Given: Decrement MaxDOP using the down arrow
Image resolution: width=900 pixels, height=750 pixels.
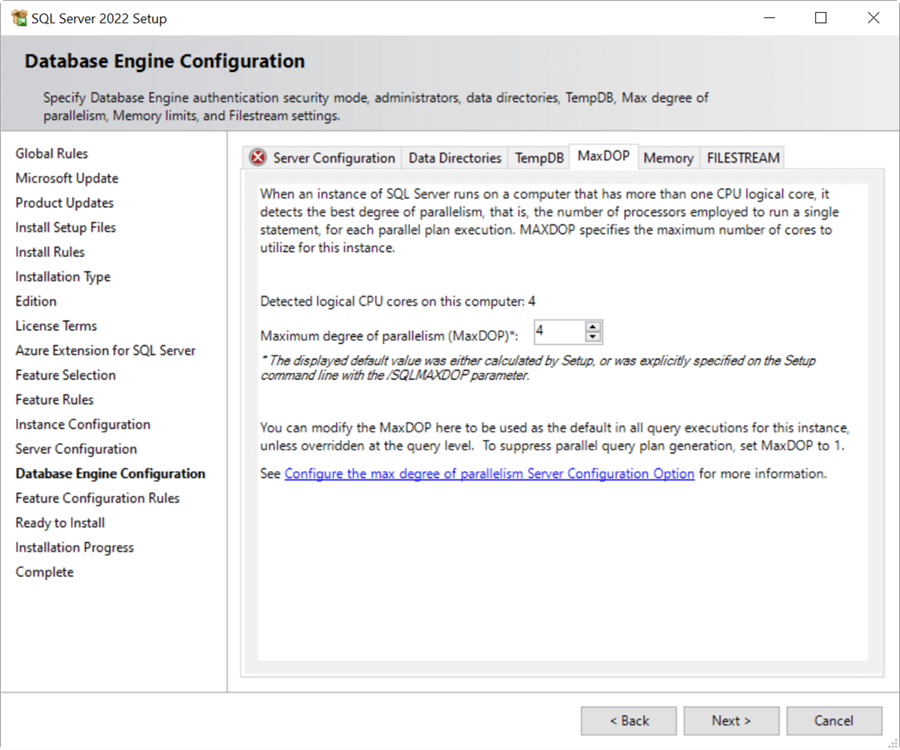Looking at the screenshot, I should pos(594,336).
